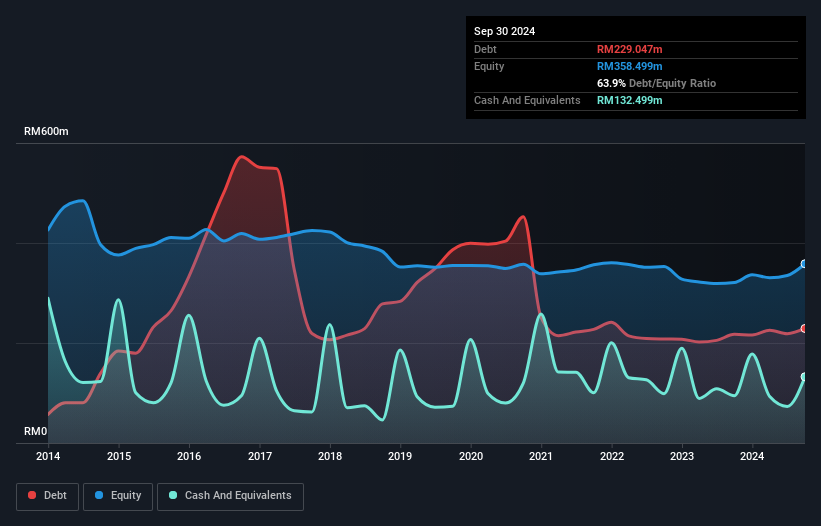
Task: Click Cash And Equivalents label in tooltip
Action: point(527,100)
